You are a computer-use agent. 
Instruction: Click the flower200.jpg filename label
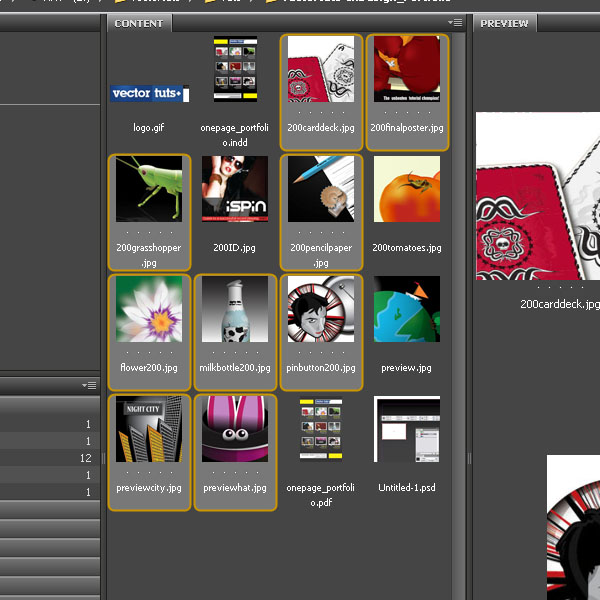(149, 368)
